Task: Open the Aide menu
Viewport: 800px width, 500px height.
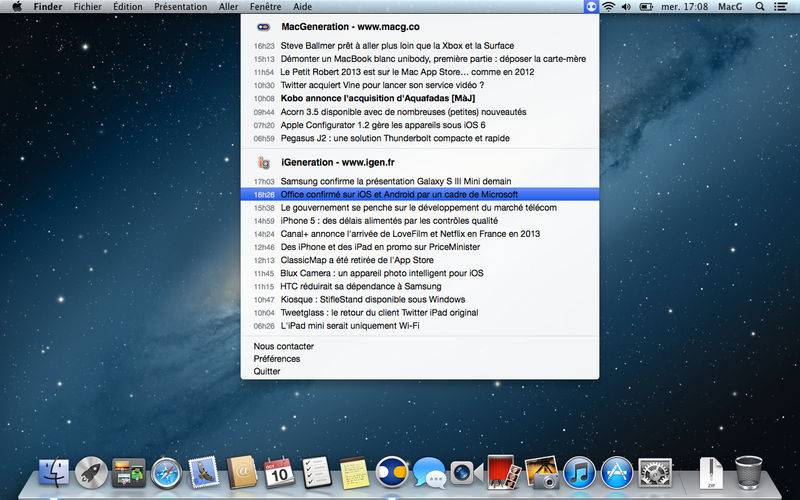Action: 303,7
